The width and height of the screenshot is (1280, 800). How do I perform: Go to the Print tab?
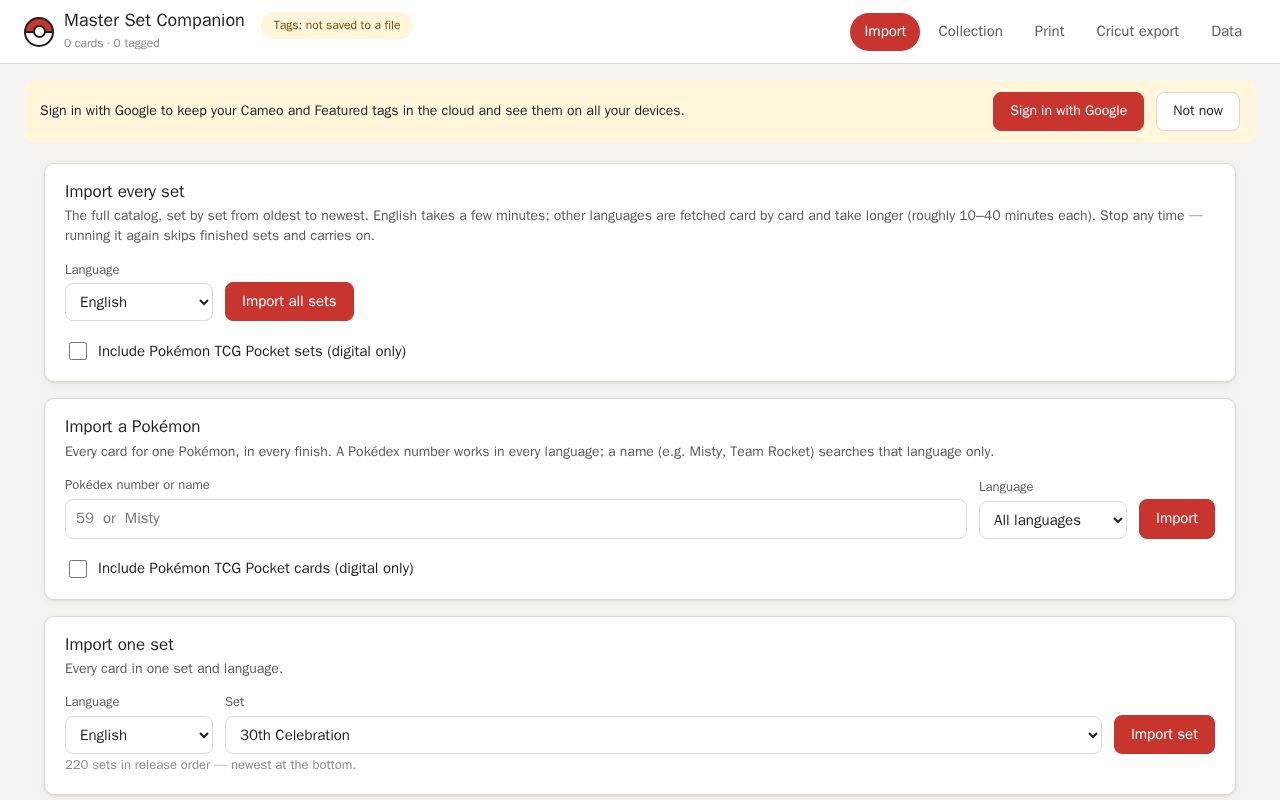1049,32
